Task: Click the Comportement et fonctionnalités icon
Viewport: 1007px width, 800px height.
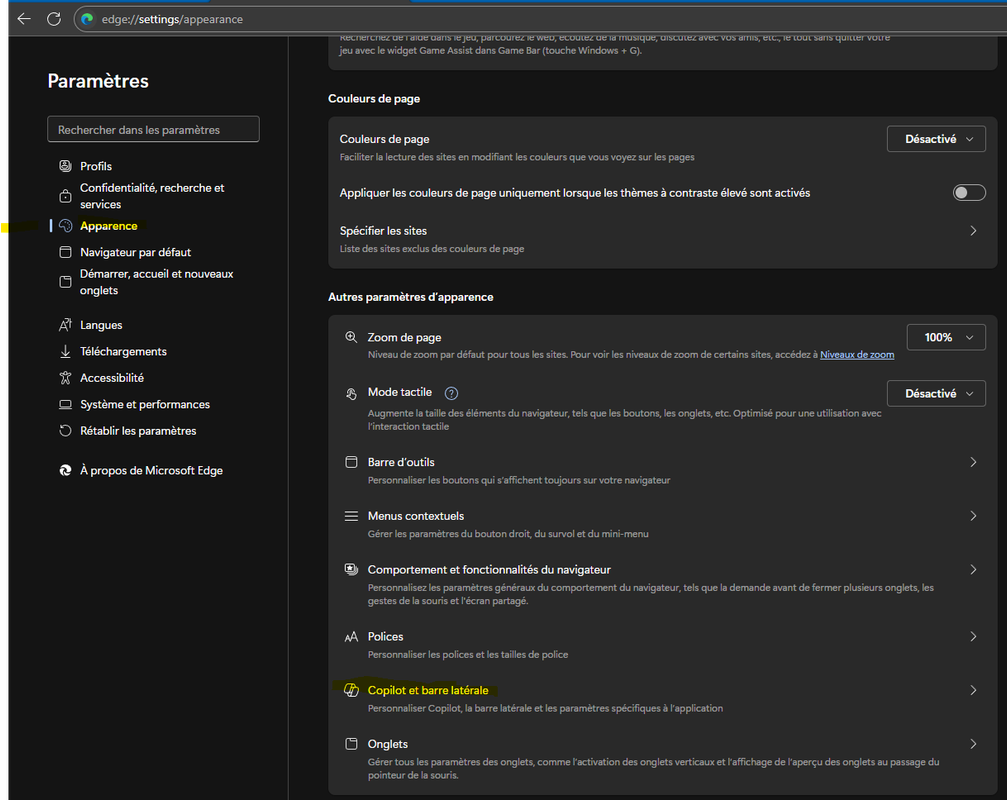Action: [351, 569]
